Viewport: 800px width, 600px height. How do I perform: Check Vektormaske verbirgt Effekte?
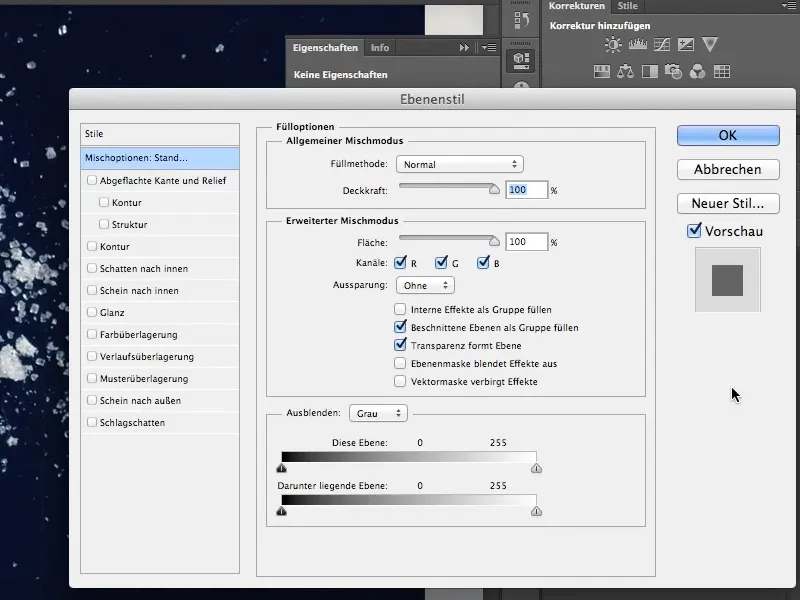[x=400, y=381]
